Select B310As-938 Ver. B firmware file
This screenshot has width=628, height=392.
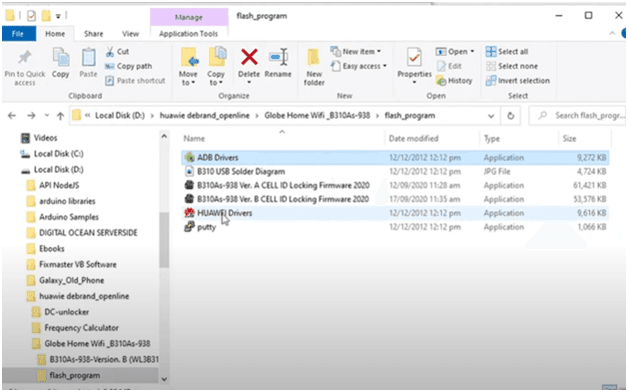click(395, 199)
